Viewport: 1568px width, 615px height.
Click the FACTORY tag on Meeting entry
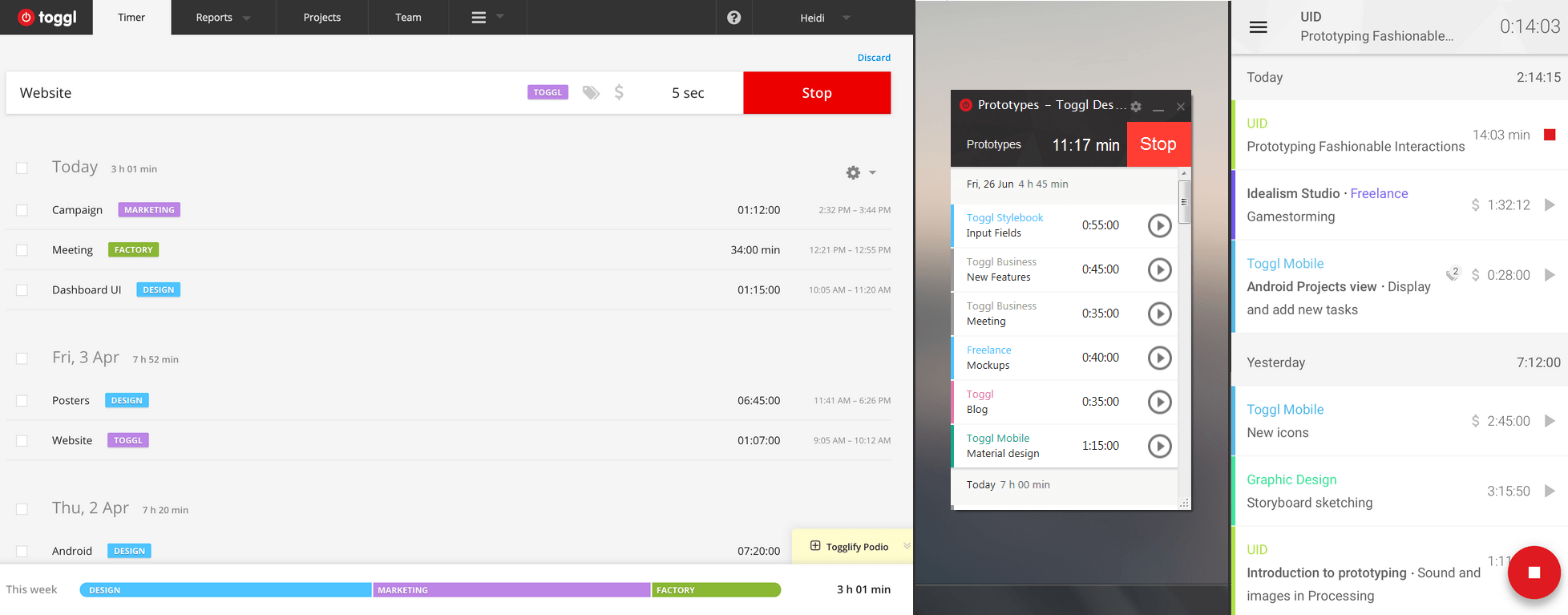(x=133, y=250)
